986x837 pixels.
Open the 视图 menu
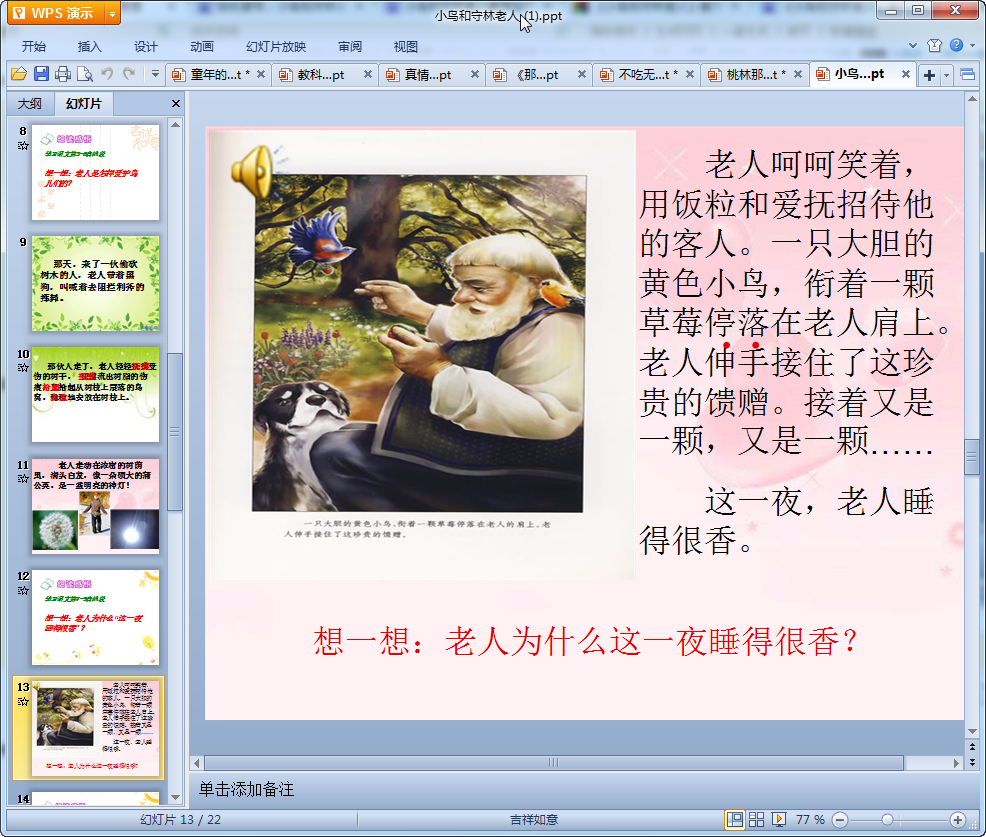tap(406, 47)
